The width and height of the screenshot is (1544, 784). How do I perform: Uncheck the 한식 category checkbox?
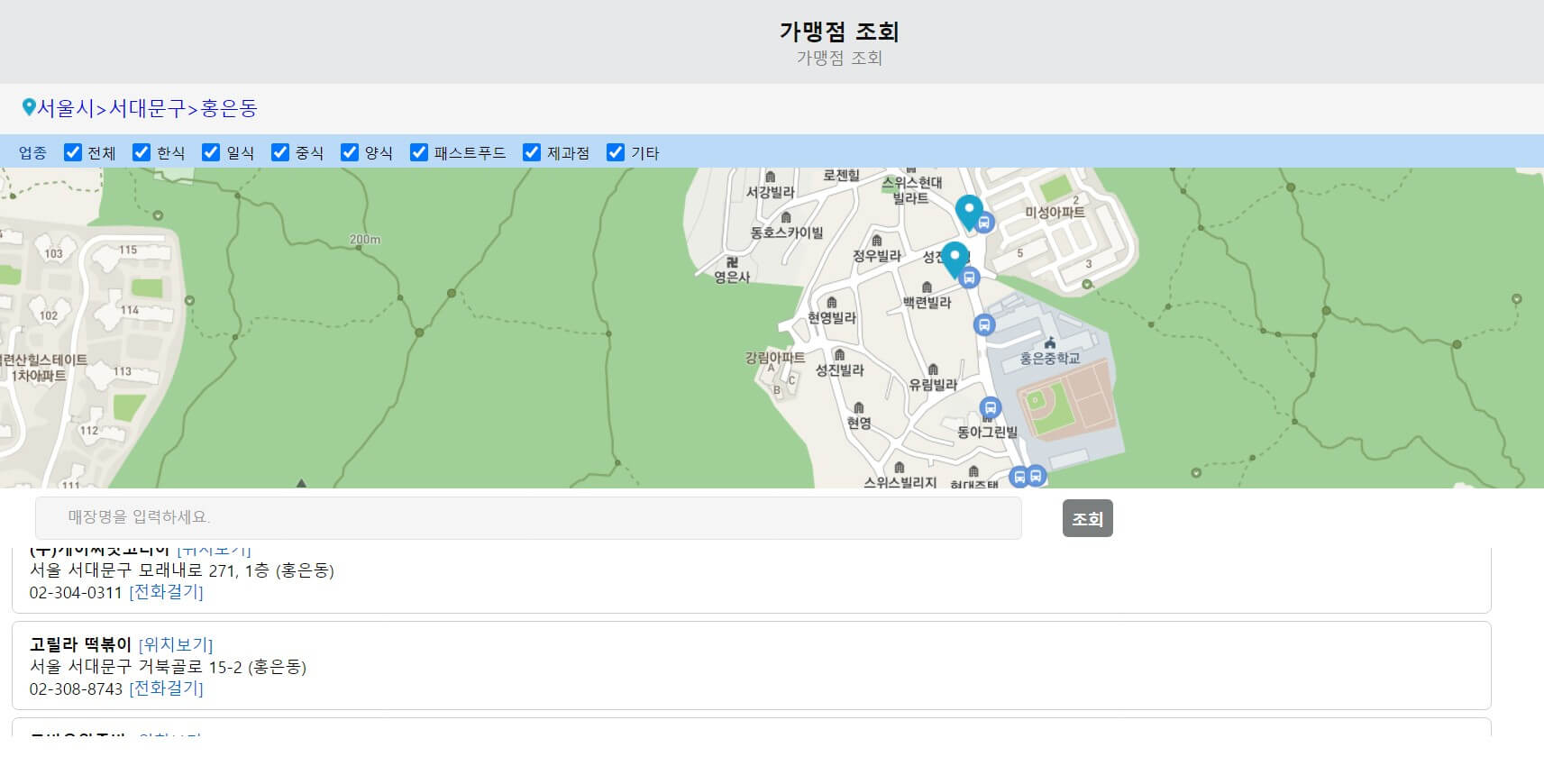142,152
